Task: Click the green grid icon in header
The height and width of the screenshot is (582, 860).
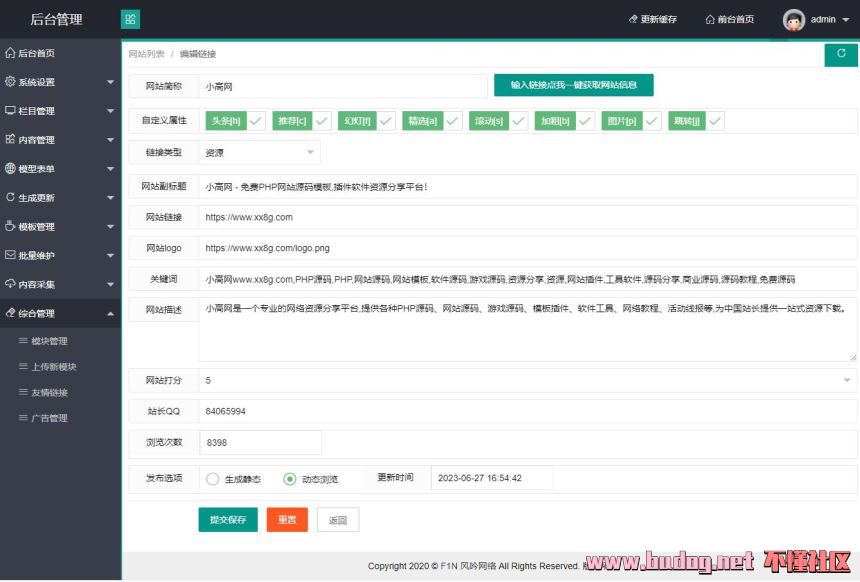Action: click(x=131, y=19)
